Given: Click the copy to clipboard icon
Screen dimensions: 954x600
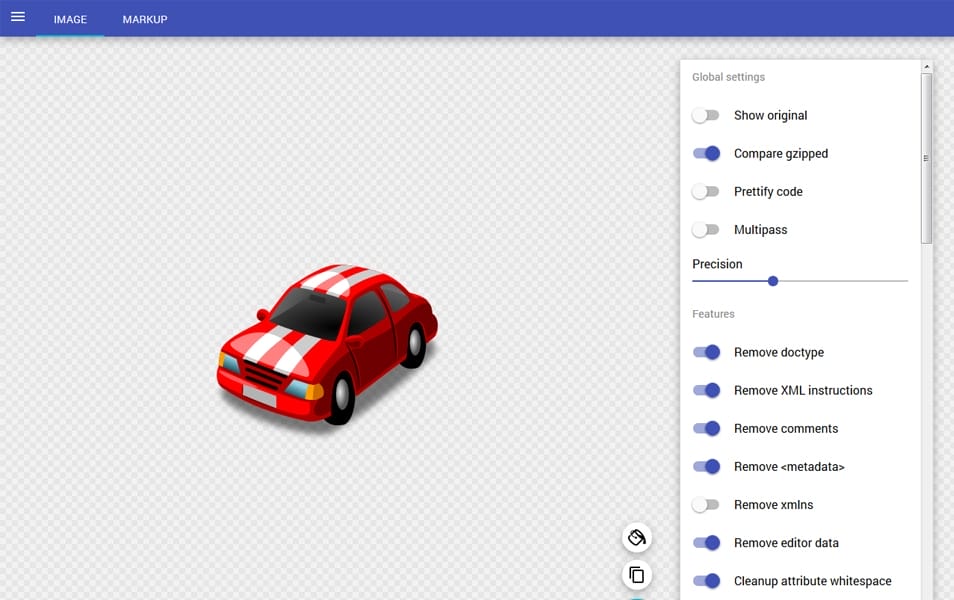Looking at the screenshot, I should tap(636, 575).
